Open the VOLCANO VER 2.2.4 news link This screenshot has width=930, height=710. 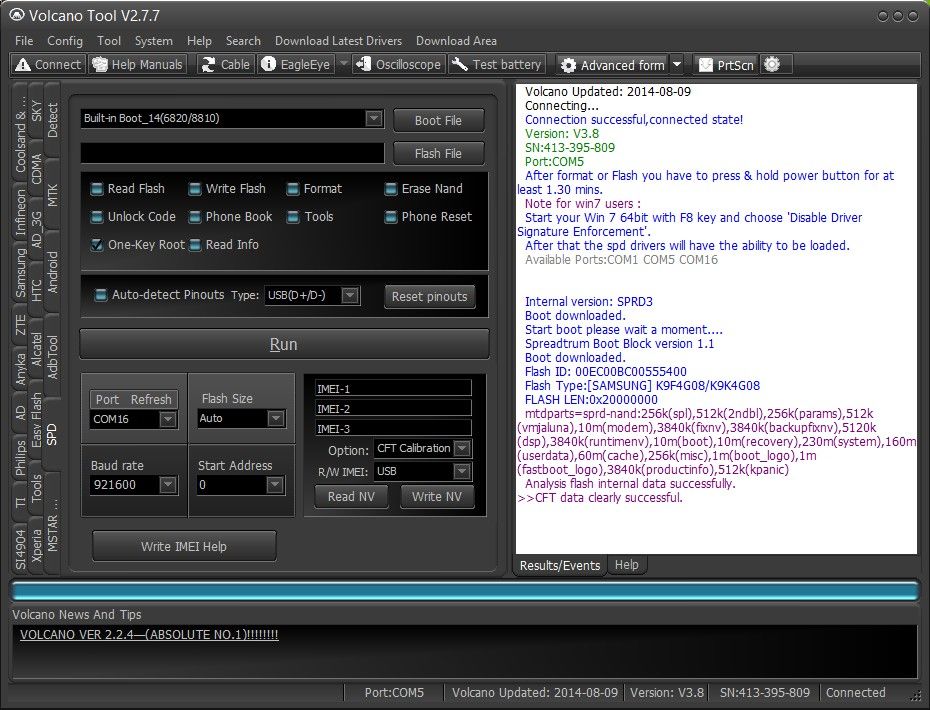tap(149, 635)
